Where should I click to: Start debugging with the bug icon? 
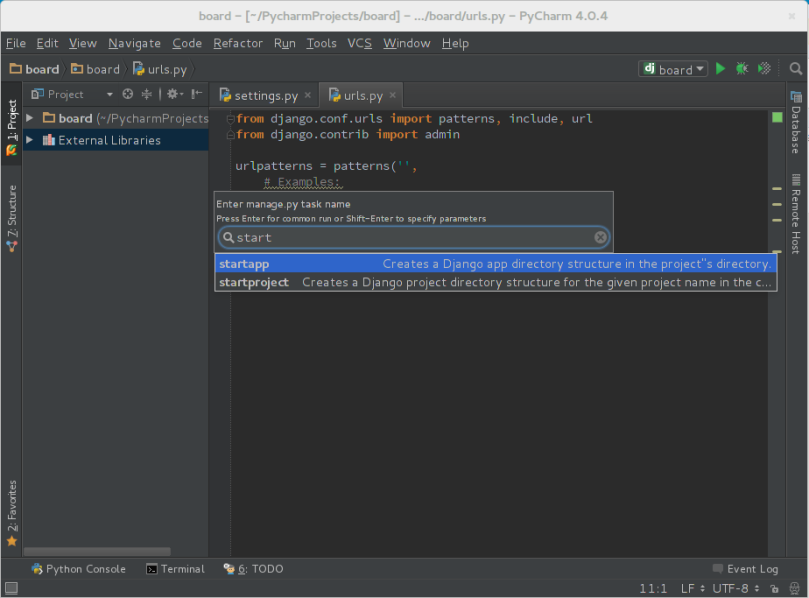742,69
